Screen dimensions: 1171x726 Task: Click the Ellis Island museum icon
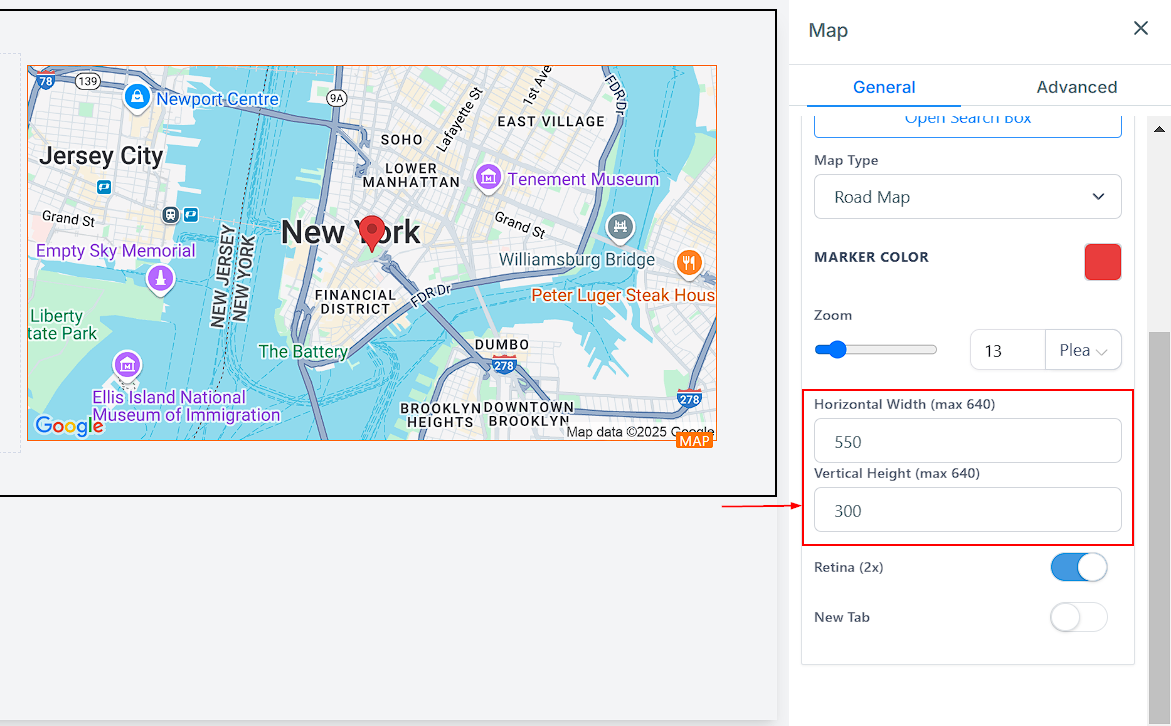click(126, 364)
